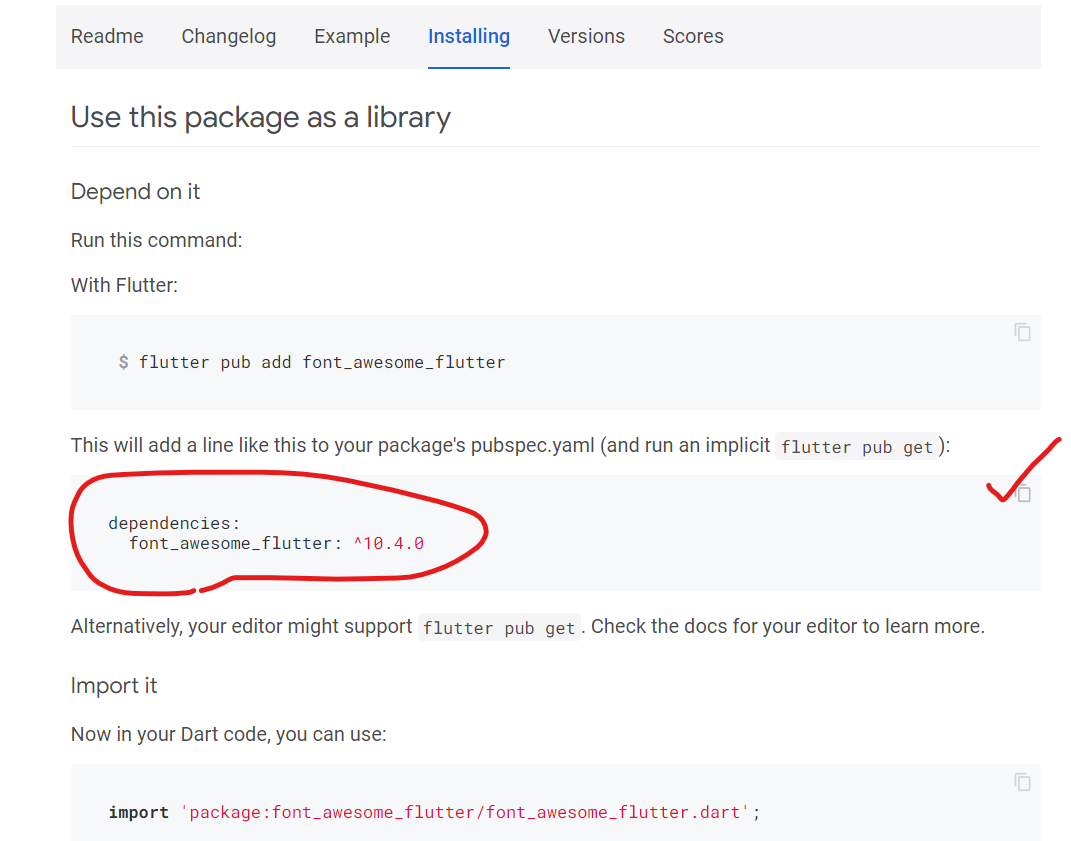
Task: Click 'Now in your Dart code, you can use:' text
Action: (x=229, y=734)
